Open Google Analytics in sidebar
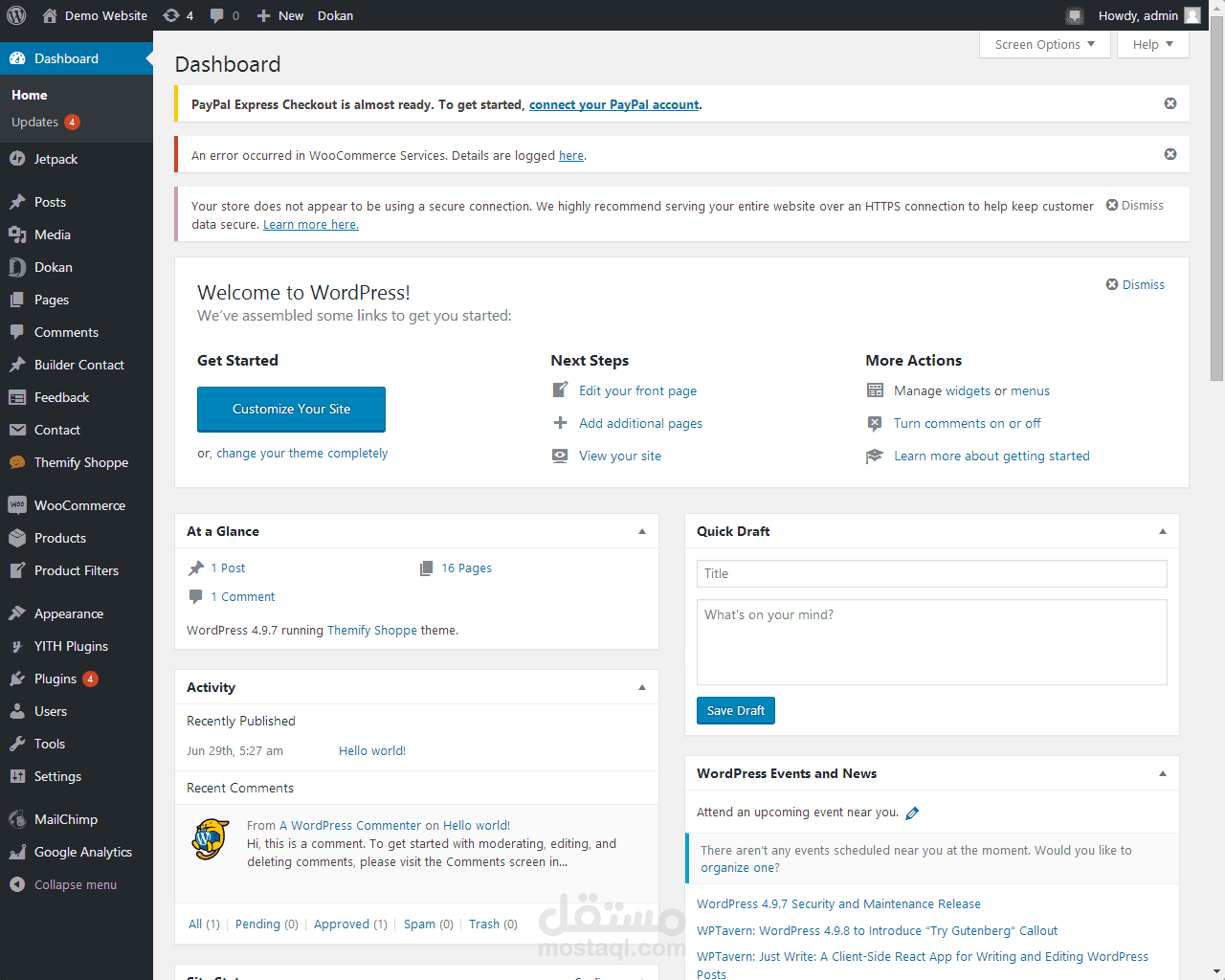The image size is (1225, 980). point(77,852)
